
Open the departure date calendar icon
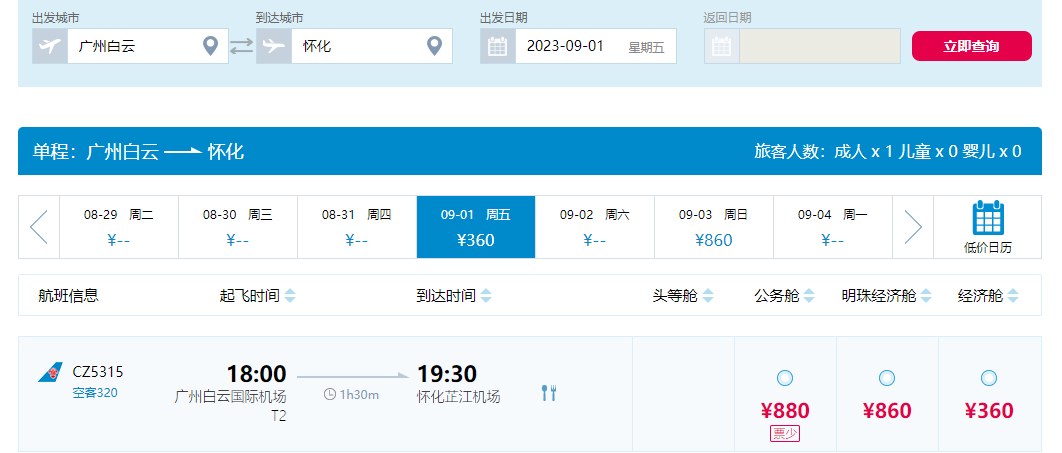pos(498,46)
